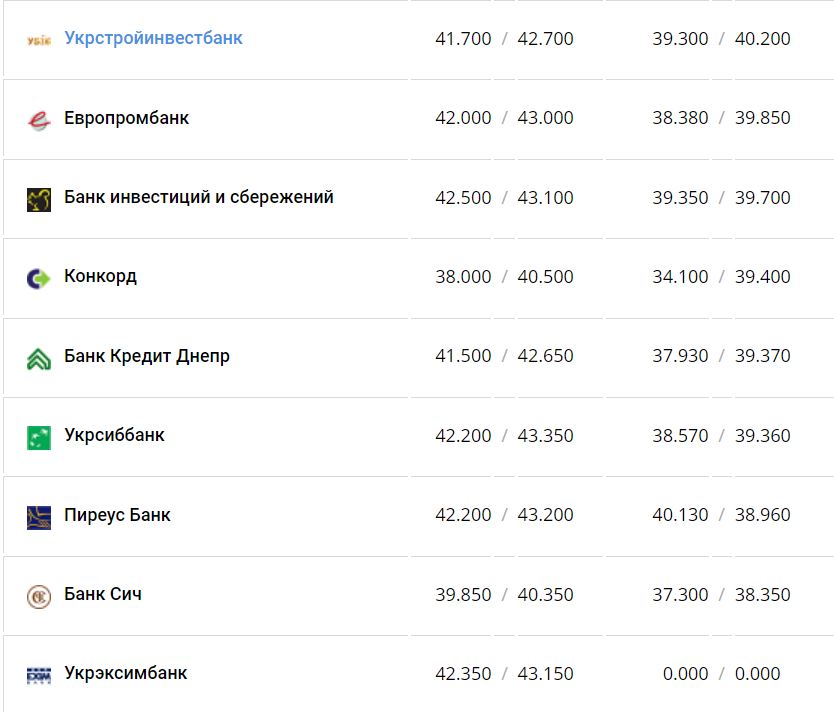The height and width of the screenshot is (715, 834).
Task: Click the Банк Кредит Днепр name
Action: click(145, 356)
